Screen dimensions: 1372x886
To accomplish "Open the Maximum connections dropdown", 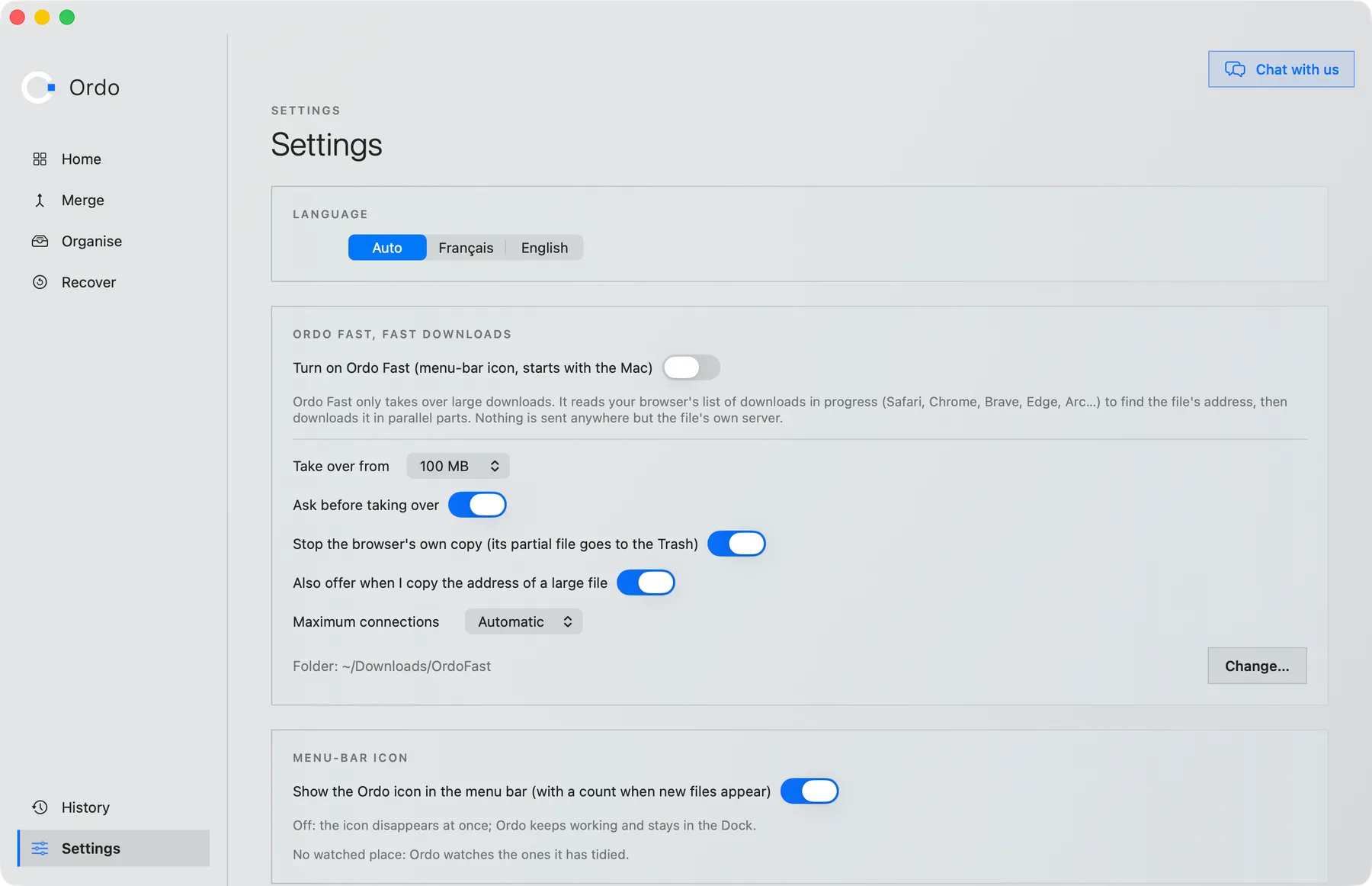I will pyautogui.click(x=524, y=621).
